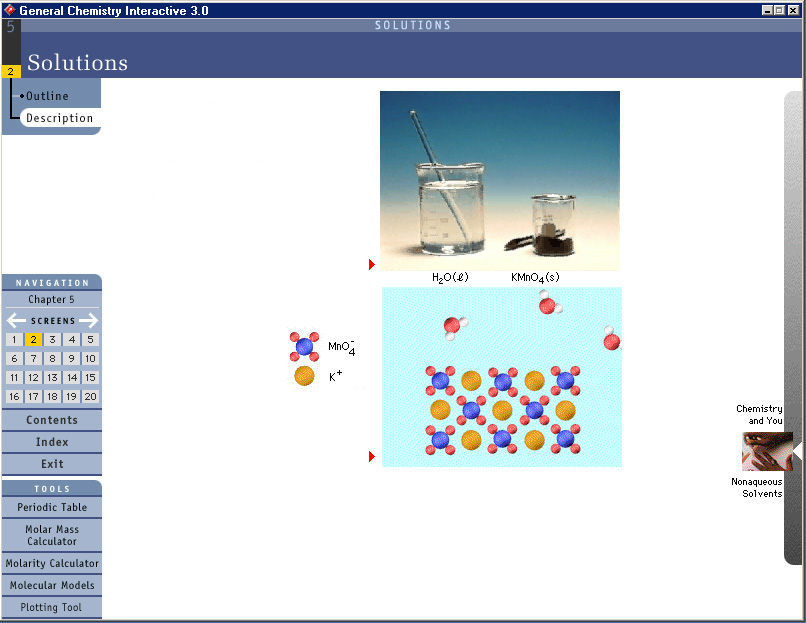Open the Chemistry and You thumbnail
Screen dimensions: 806x623
[x=766, y=451]
